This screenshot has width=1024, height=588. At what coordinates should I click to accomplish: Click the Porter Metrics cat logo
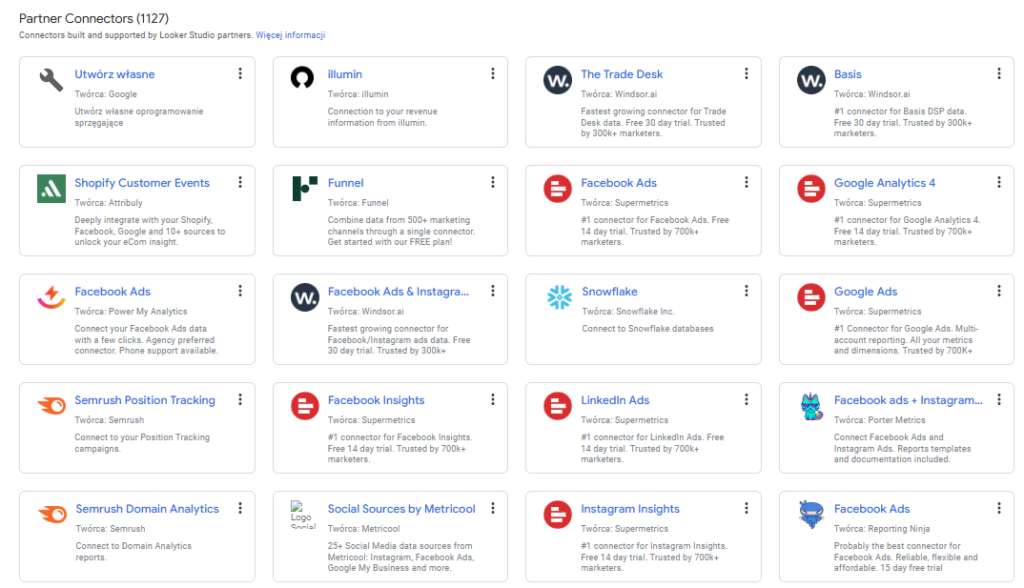810,406
